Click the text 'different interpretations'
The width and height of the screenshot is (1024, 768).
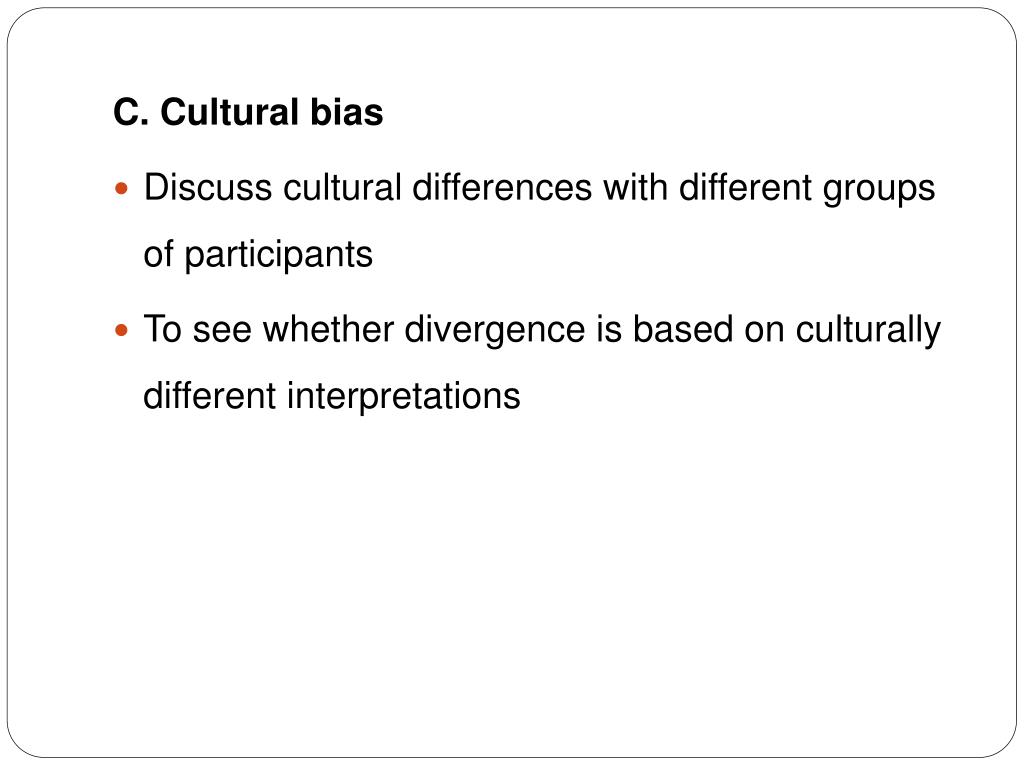click(332, 396)
